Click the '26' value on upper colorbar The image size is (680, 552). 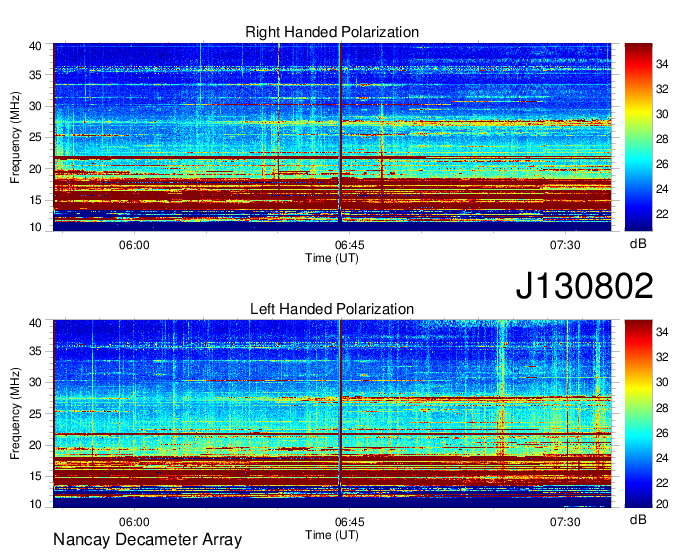click(x=662, y=164)
